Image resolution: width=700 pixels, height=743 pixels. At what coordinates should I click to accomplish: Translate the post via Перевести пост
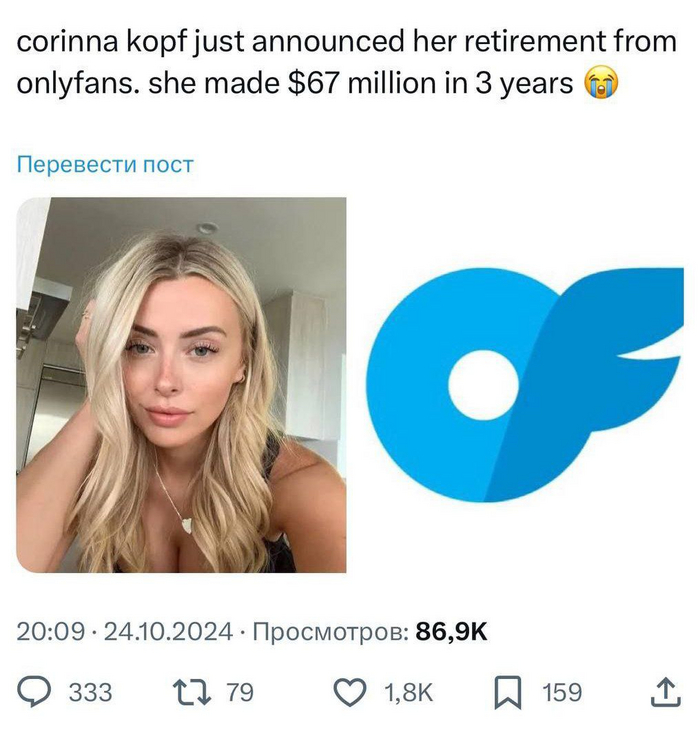[x=105, y=164]
